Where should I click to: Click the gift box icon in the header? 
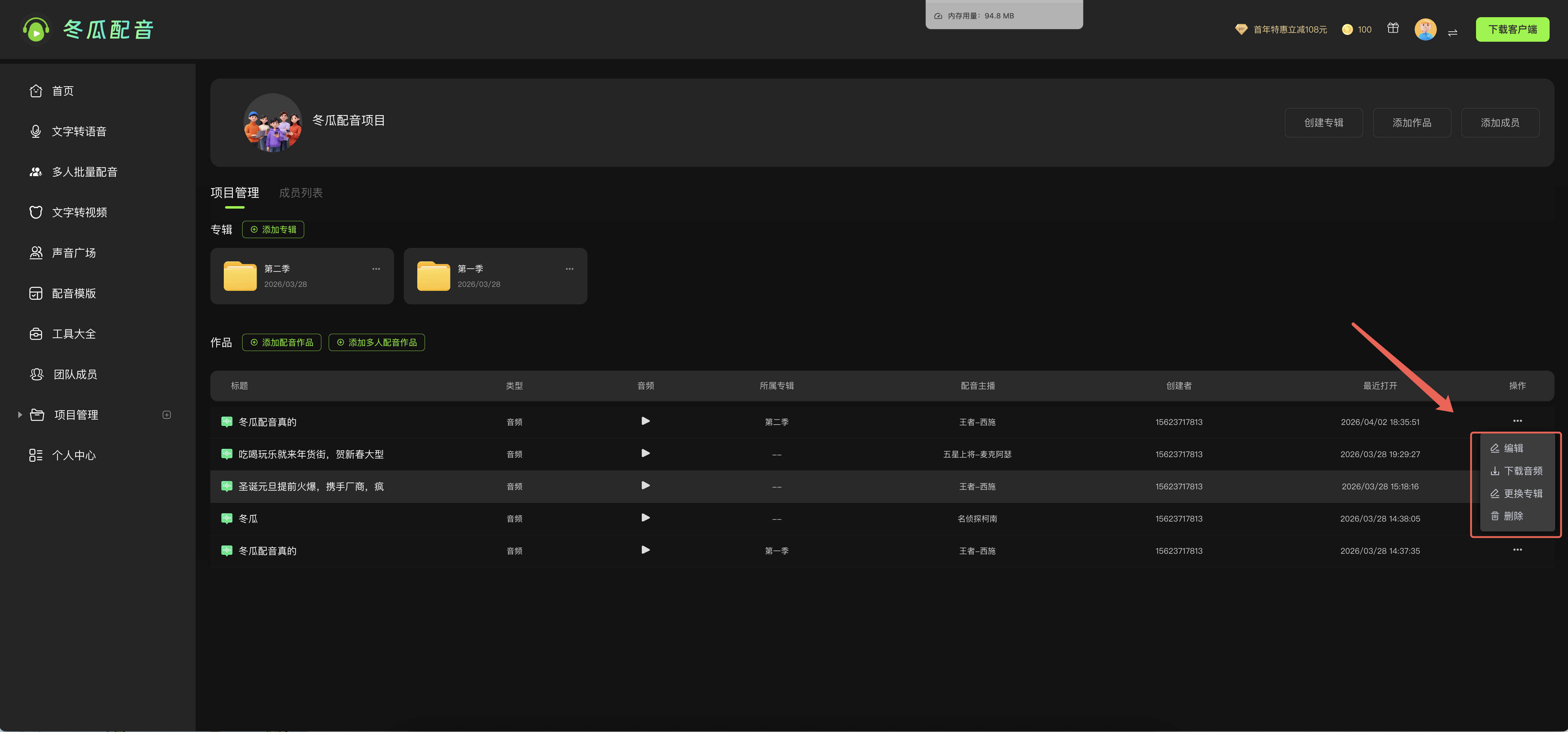pos(1393,28)
